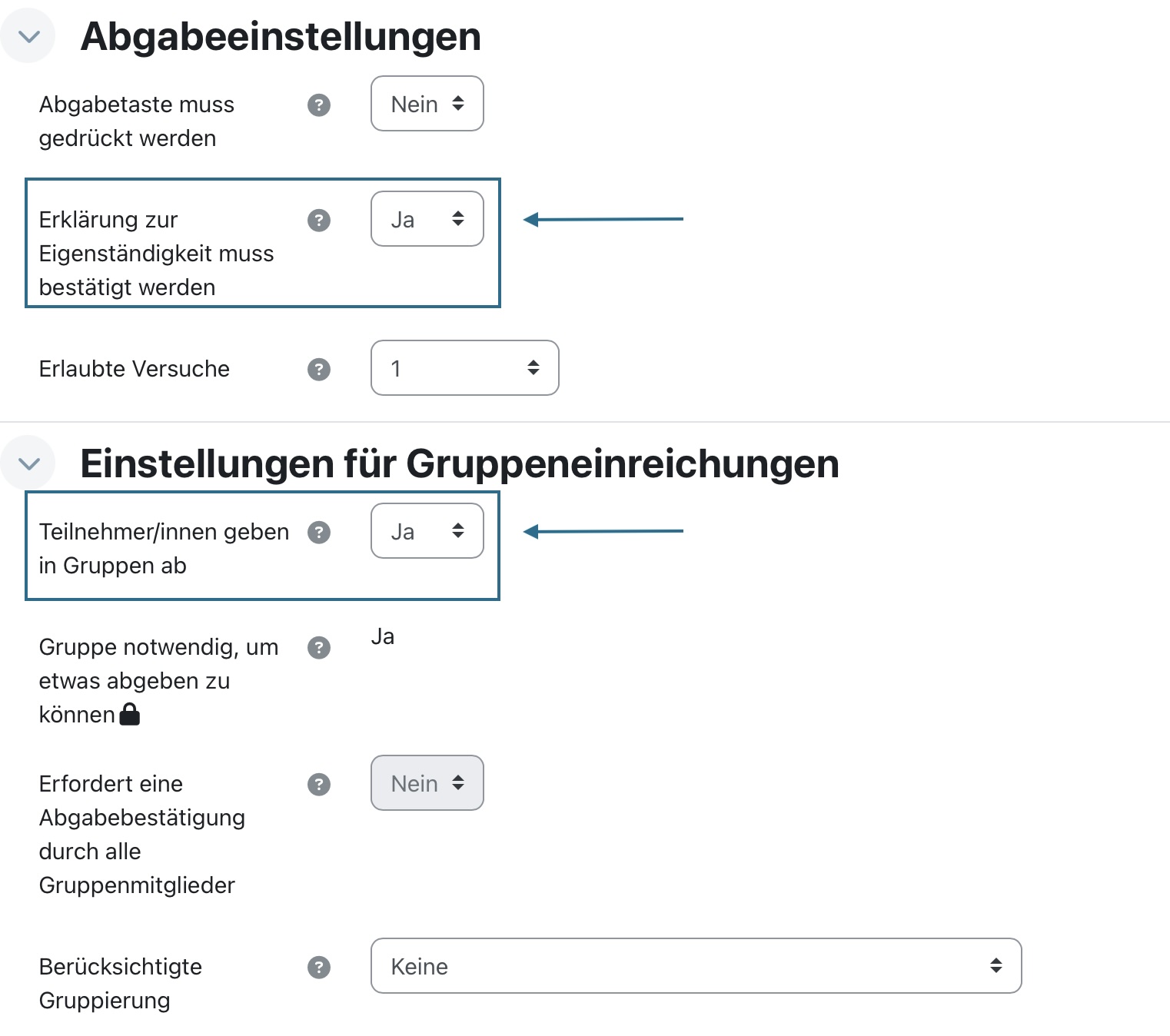Click the lock icon after 'können'

pyautogui.click(x=131, y=716)
